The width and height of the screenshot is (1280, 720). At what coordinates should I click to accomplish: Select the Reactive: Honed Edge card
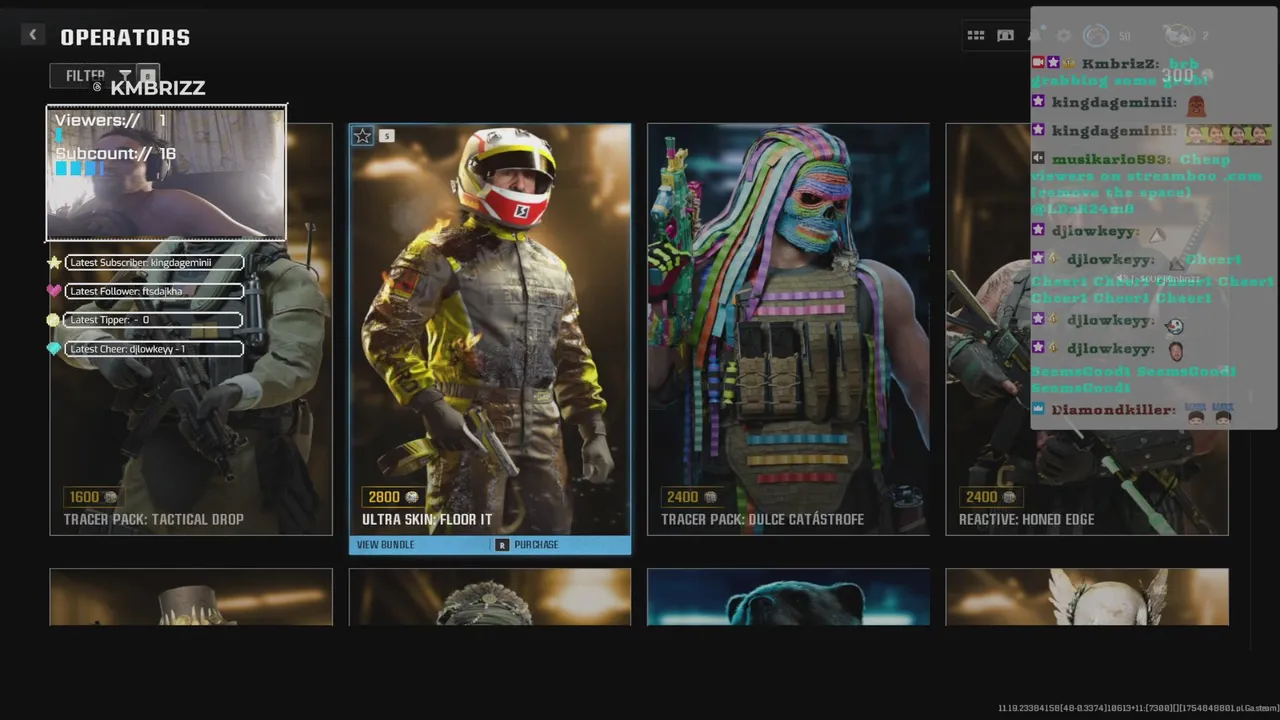tap(1087, 329)
